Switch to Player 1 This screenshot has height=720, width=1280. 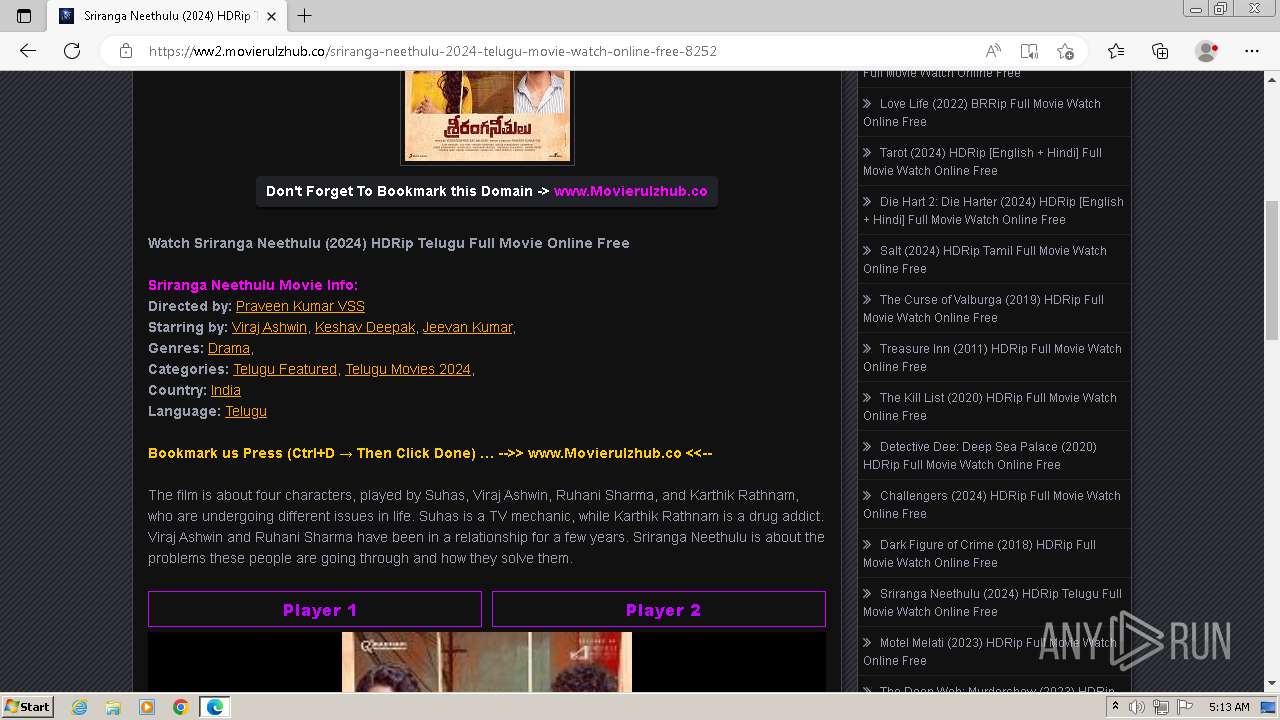315,609
